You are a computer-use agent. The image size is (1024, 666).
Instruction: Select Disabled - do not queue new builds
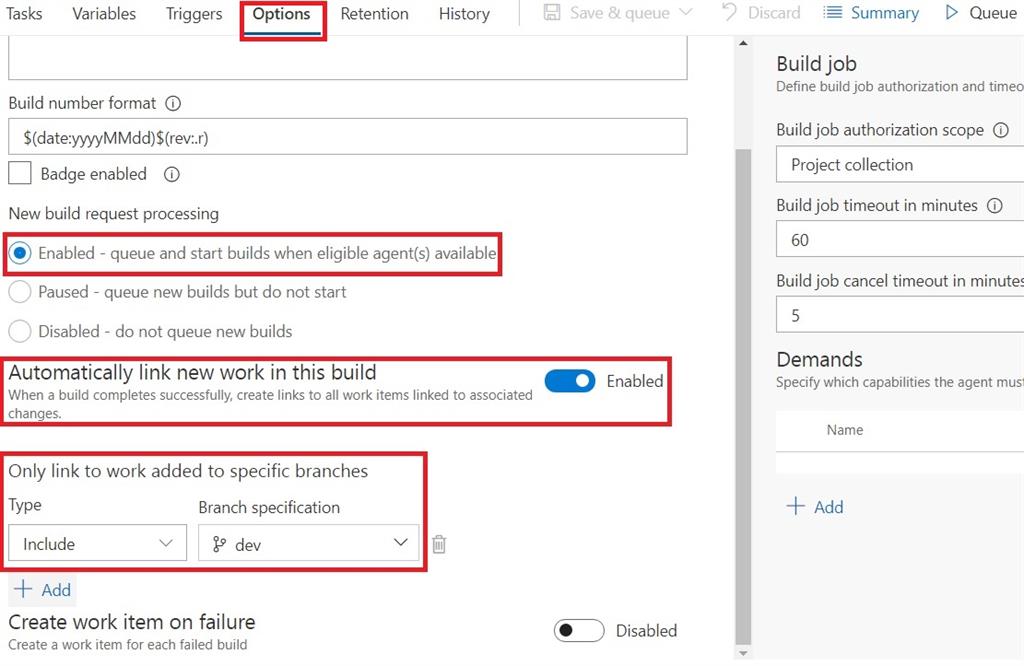(20, 331)
